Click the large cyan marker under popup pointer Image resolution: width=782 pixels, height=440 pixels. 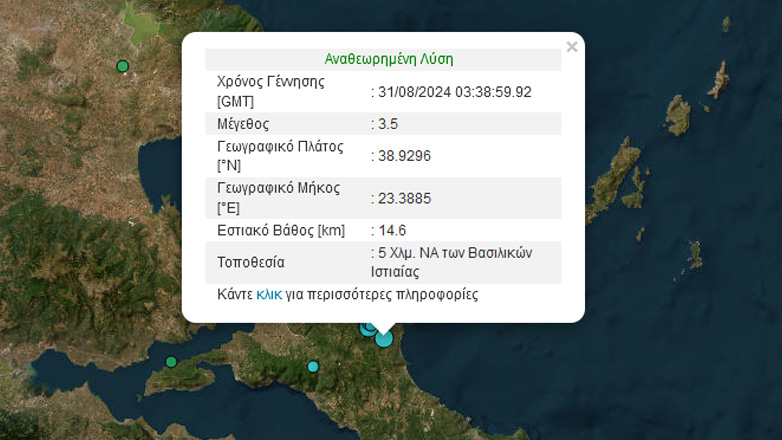(x=384, y=339)
